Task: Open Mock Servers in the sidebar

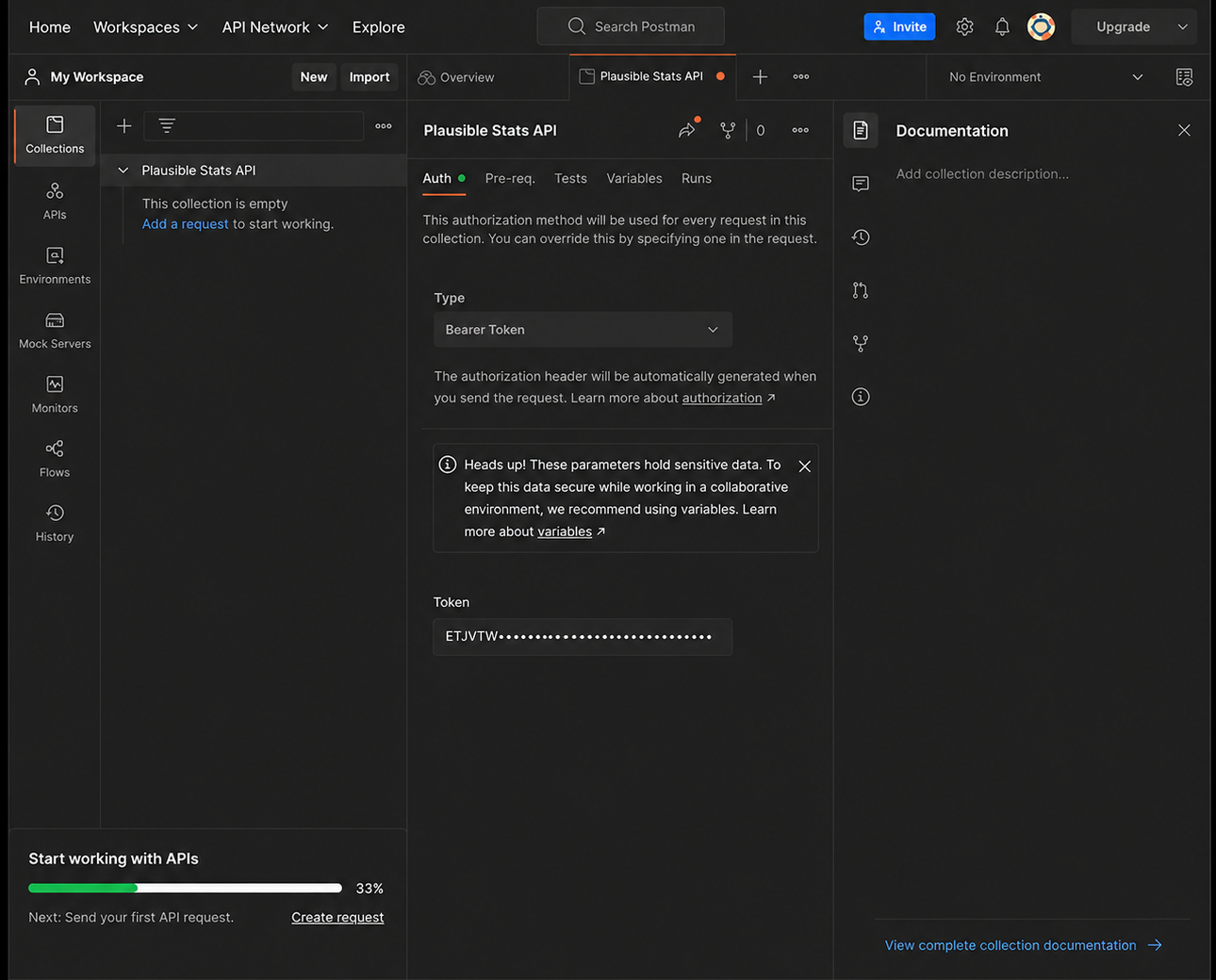Action: click(55, 330)
